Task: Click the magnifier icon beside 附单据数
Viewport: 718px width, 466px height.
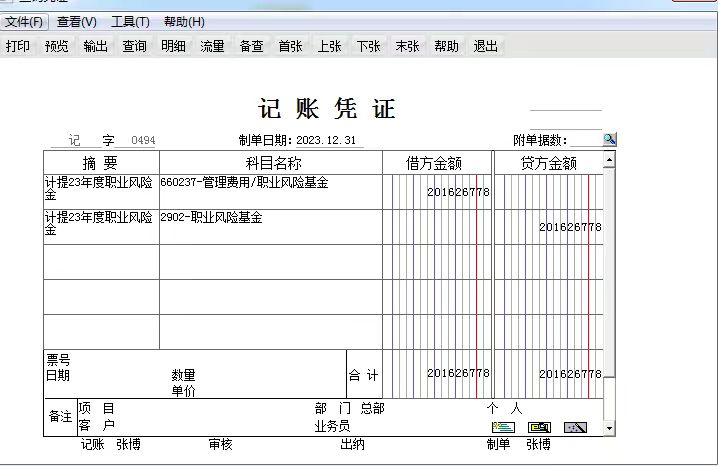Action: click(609, 140)
